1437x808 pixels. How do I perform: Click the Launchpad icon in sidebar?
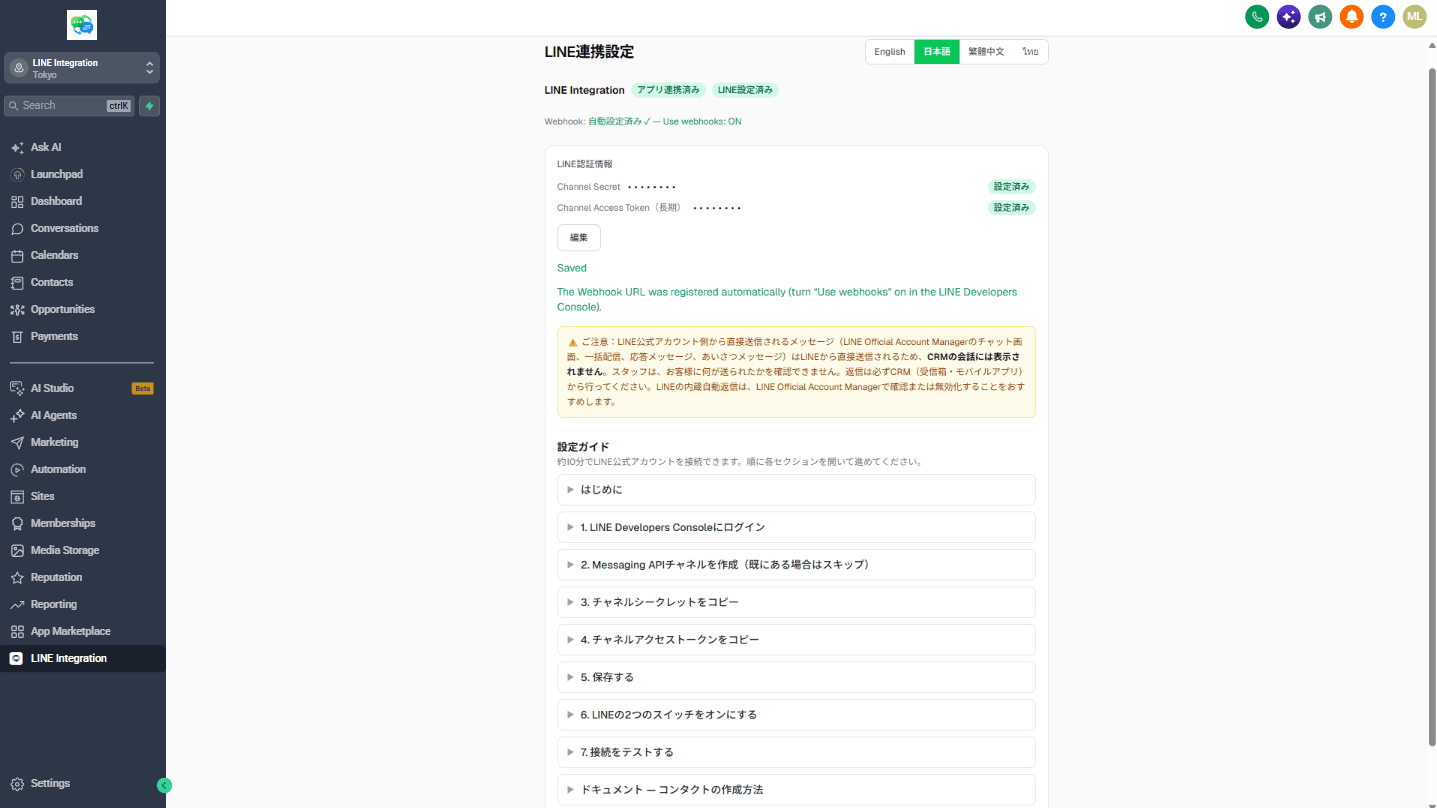point(17,174)
